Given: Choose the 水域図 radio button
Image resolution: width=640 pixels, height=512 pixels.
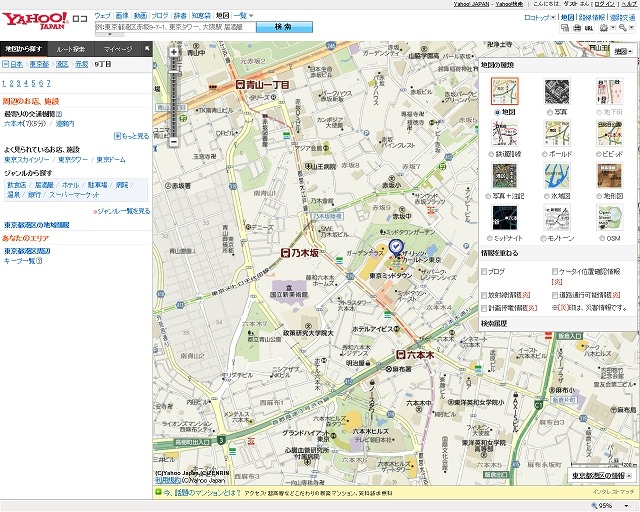Looking at the screenshot, I should pyautogui.click(x=546, y=196).
